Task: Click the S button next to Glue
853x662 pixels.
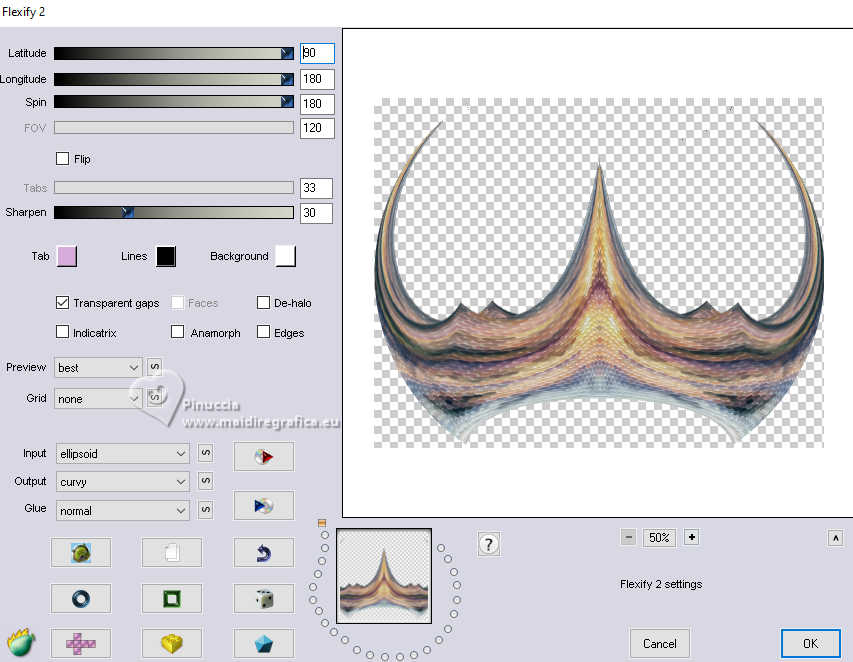Action: (x=205, y=510)
